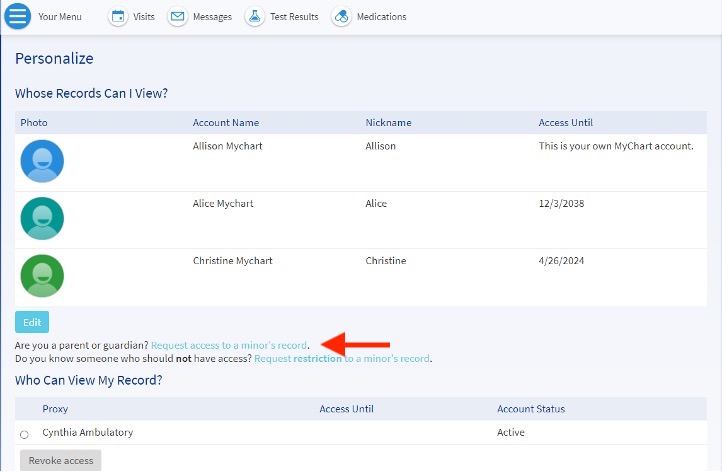Click the Visits calendar icon
The image size is (722, 472).
pyautogui.click(x=118, y=17)
